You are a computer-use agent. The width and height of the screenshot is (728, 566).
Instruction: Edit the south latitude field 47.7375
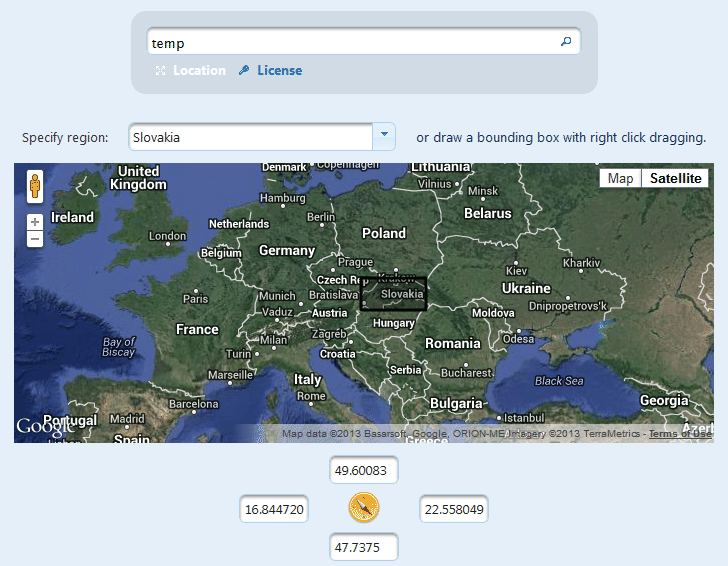click(364, 547)
